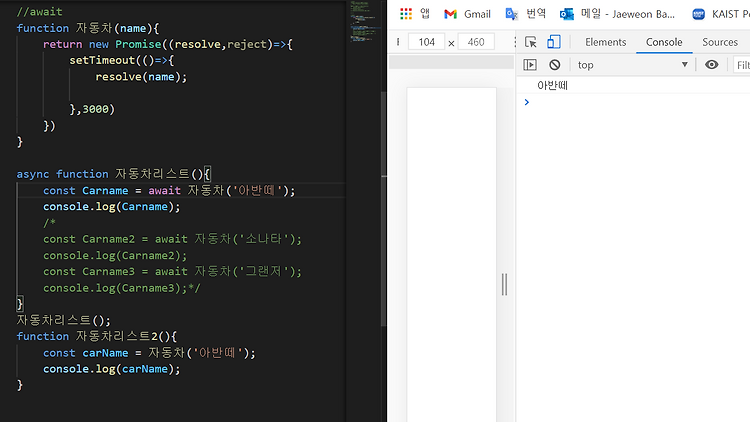Clear the console with the ban icon
This screenshot has width=750, height=422.
click(x=555, y=65)
